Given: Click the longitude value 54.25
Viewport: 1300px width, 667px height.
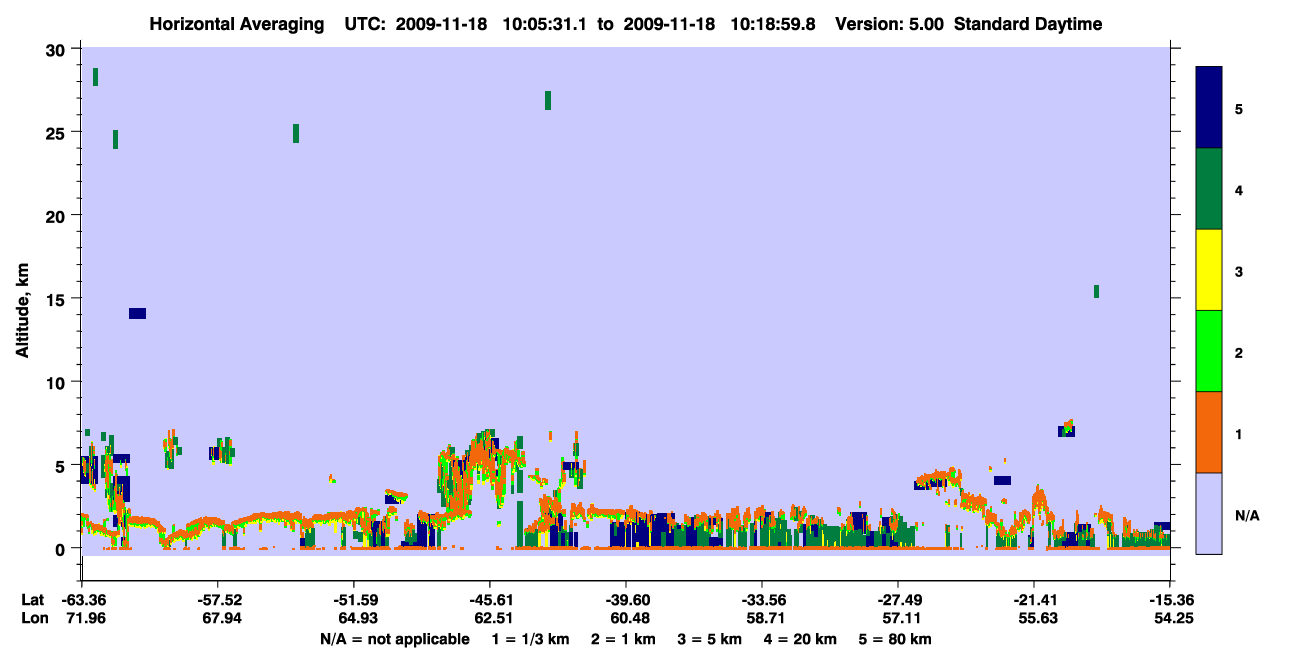Looking at the screenshot, I should 1172,618.
